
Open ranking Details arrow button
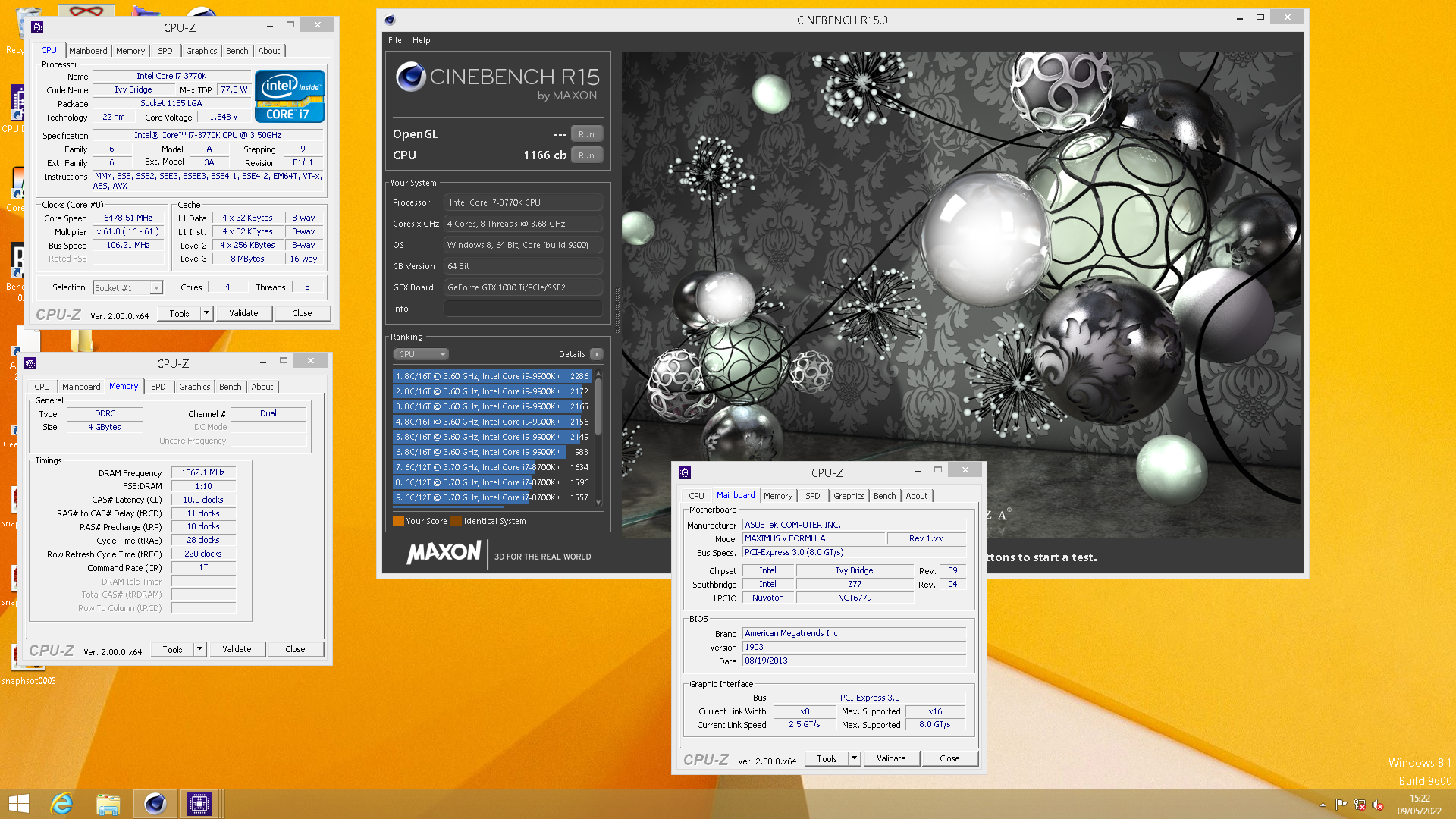597,354
